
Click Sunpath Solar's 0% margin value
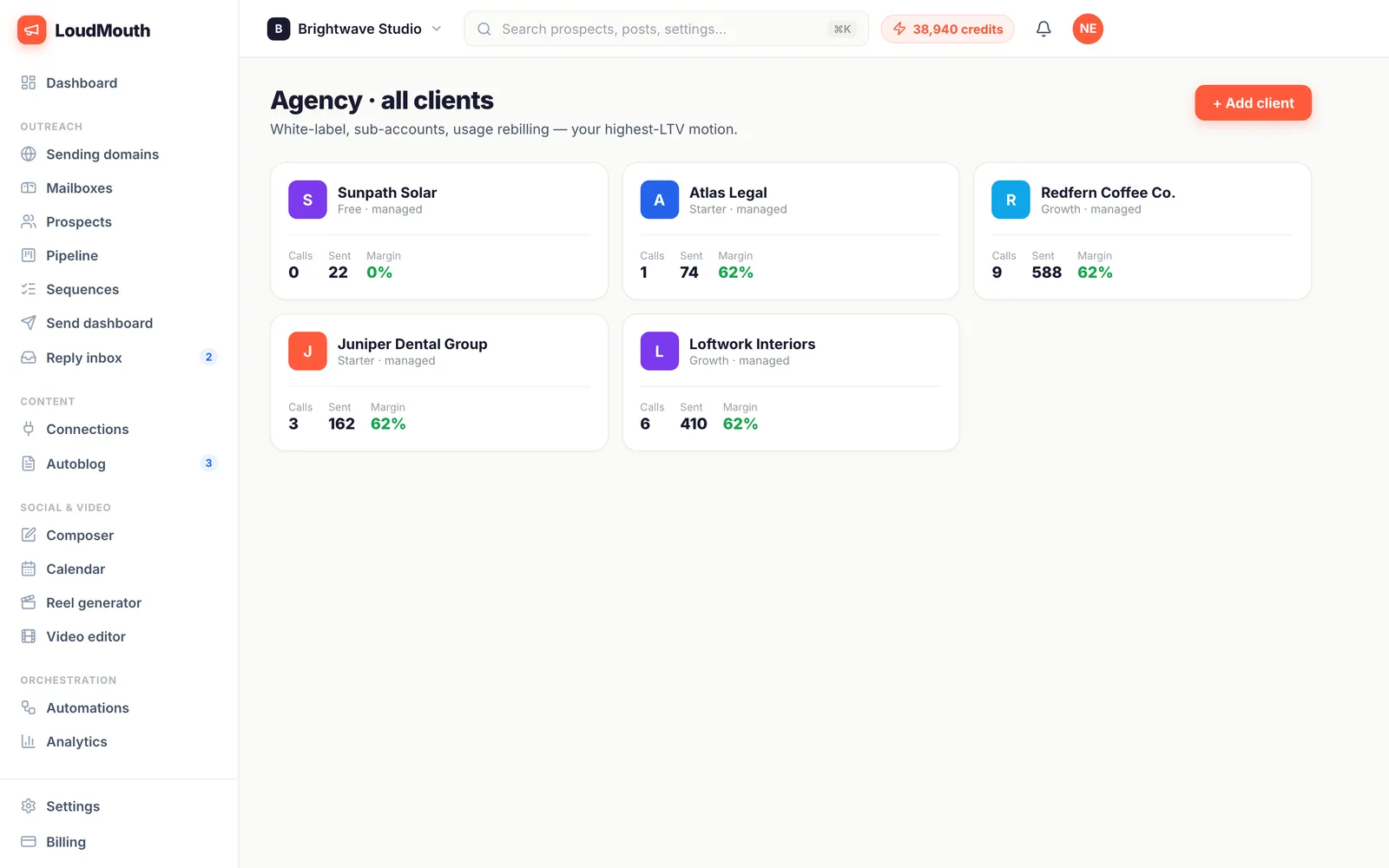point(379,273)
